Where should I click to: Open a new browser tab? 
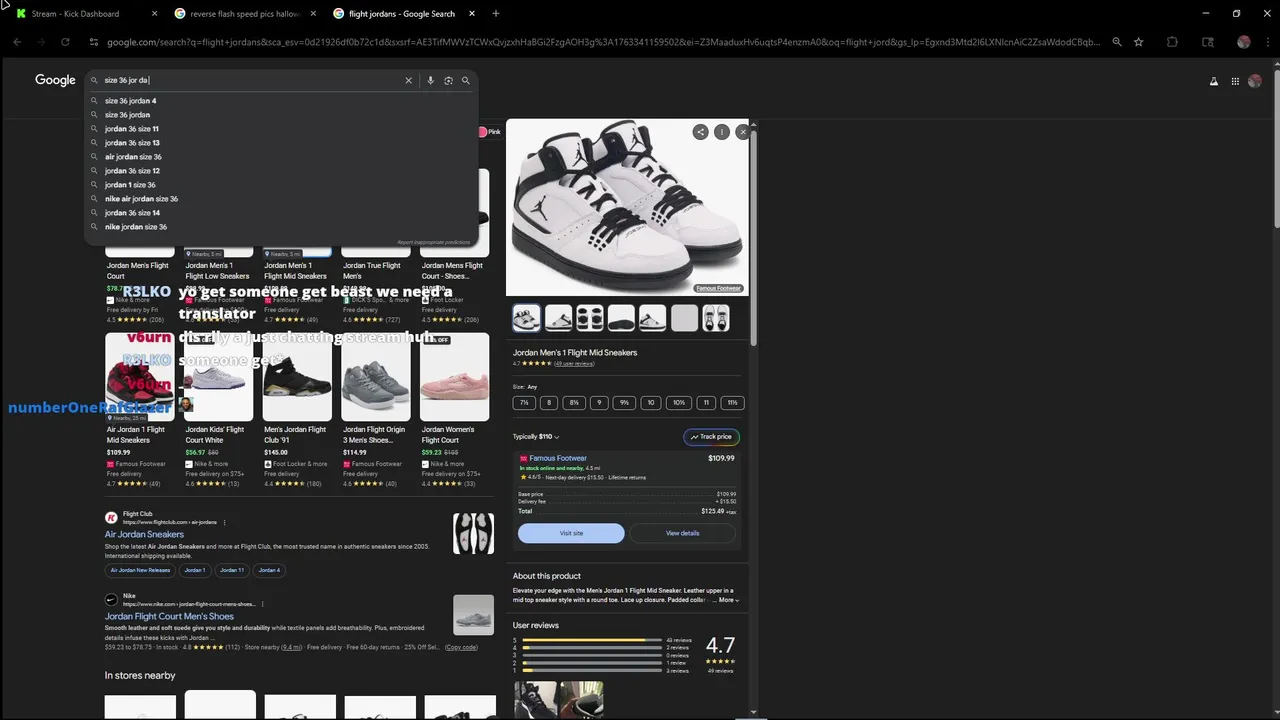pos(495,13)
